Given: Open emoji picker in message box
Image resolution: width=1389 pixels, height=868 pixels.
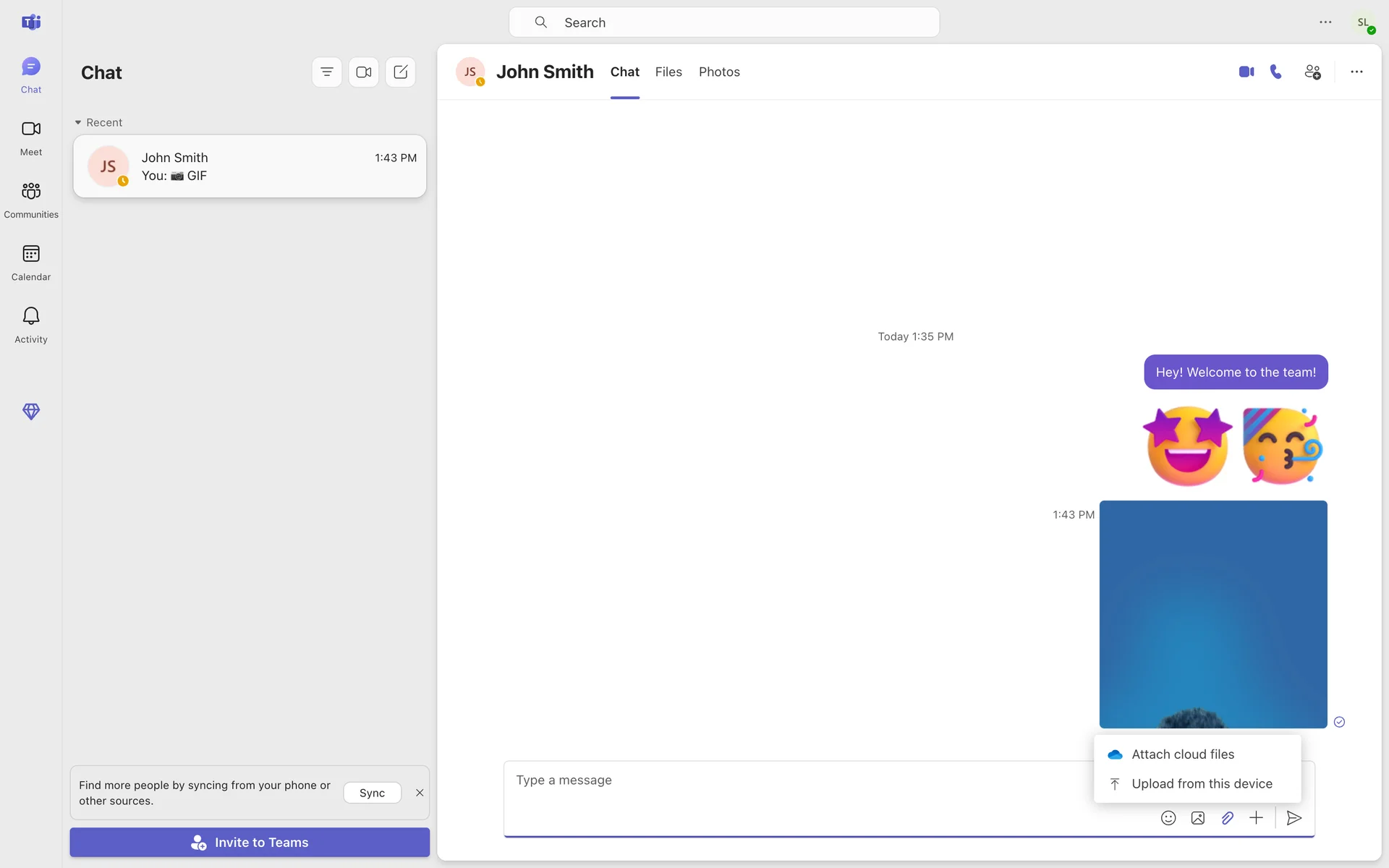Looking at the screenshot, I should pos(1168,818).
